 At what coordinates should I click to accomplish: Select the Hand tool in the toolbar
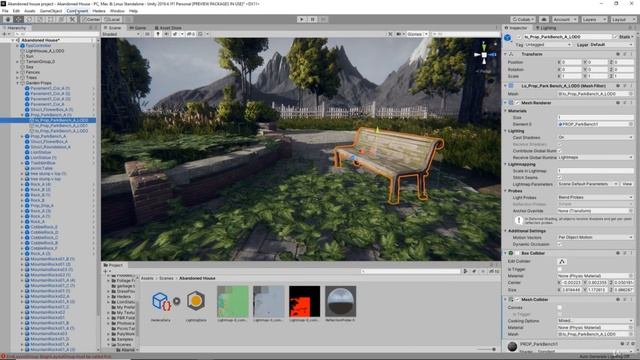point(8,19)
